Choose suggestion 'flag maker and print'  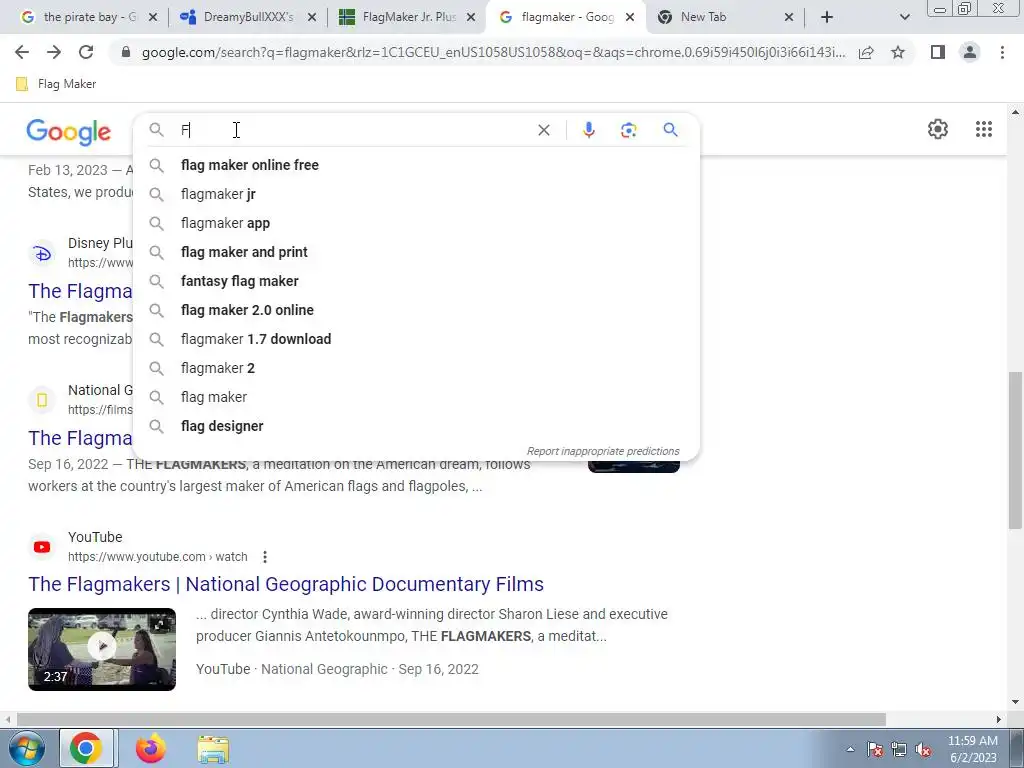416,252
